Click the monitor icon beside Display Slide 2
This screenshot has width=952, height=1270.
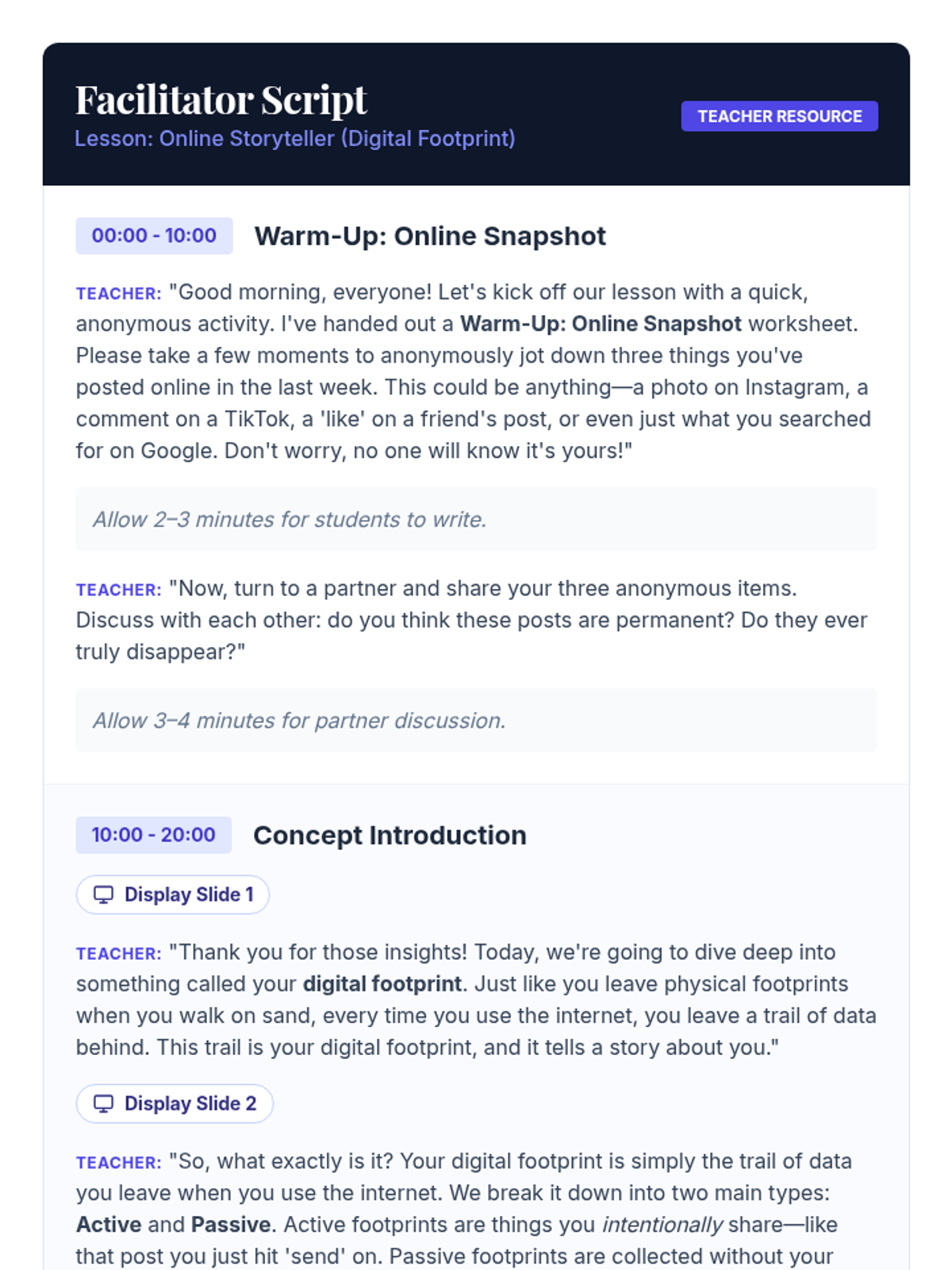pyautogui.click(x=103, y=1103)
